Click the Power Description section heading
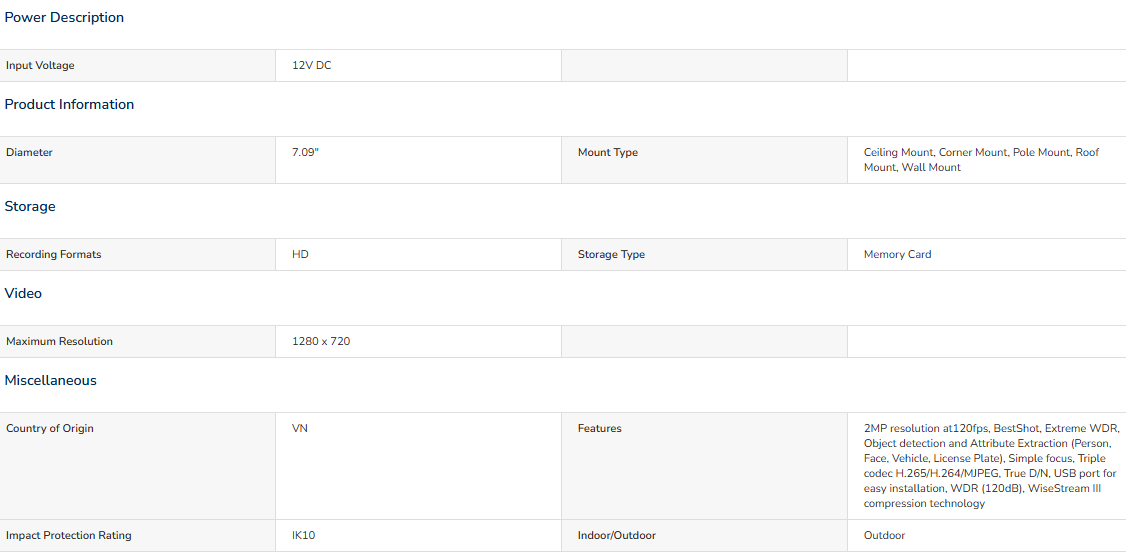1126x559 pixels. coord(64,17)
